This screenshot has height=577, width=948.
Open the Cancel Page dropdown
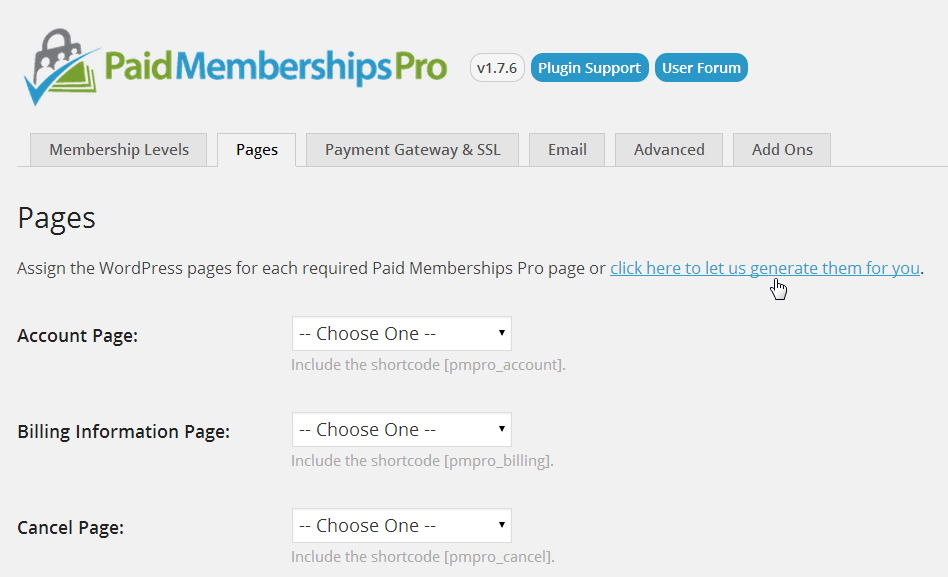(x=400, y=525)
